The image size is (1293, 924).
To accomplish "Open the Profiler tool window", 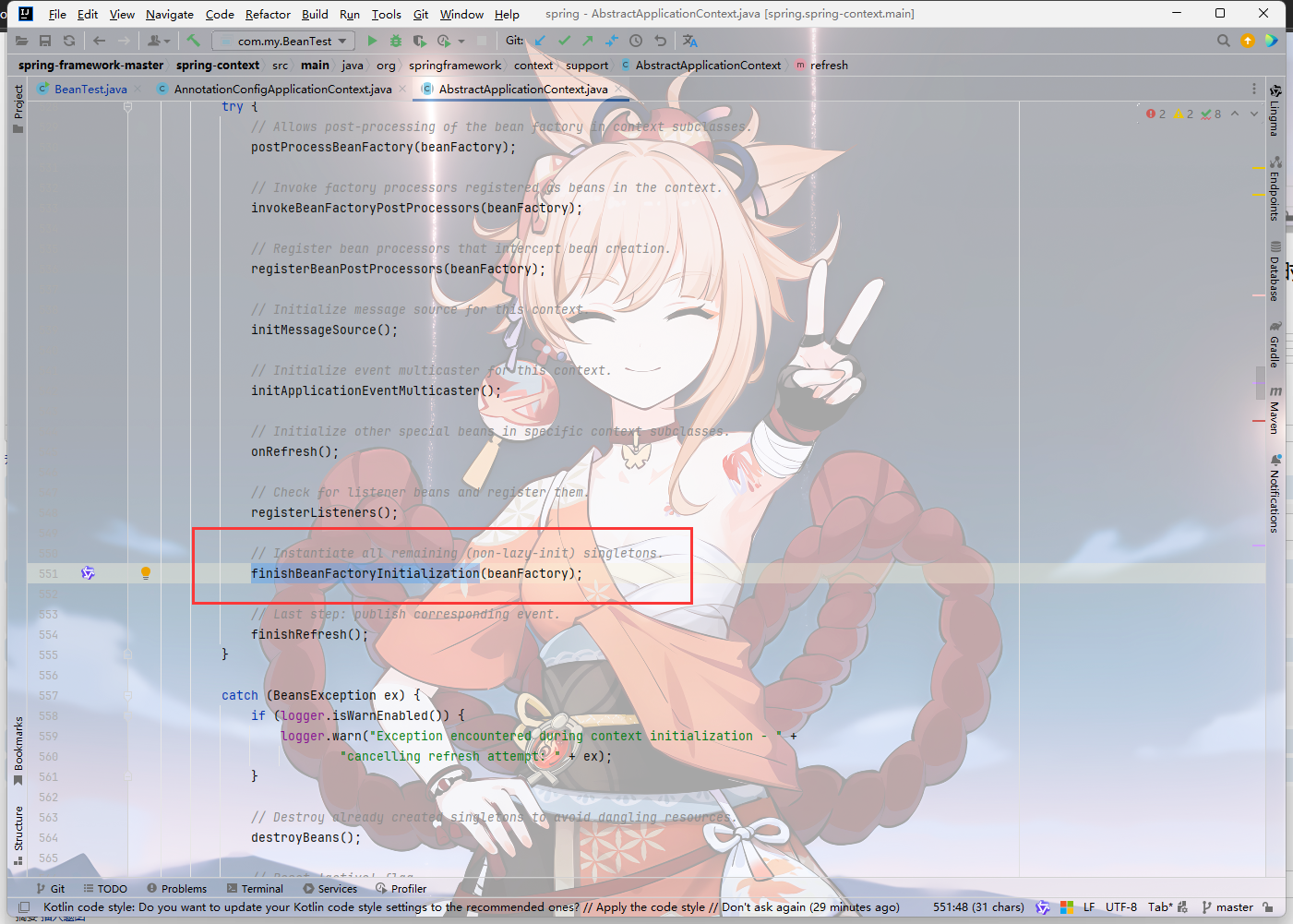I will click(401, 889).
